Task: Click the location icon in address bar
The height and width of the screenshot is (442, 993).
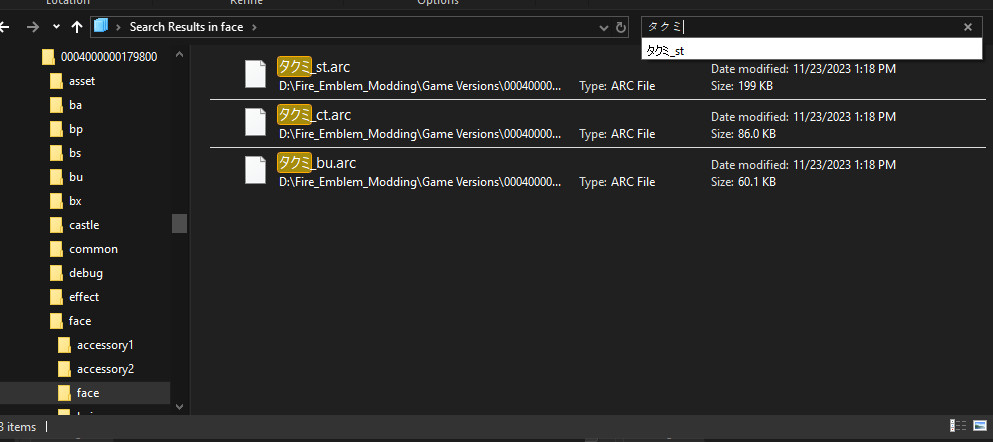Action: [x=101, y=27]
